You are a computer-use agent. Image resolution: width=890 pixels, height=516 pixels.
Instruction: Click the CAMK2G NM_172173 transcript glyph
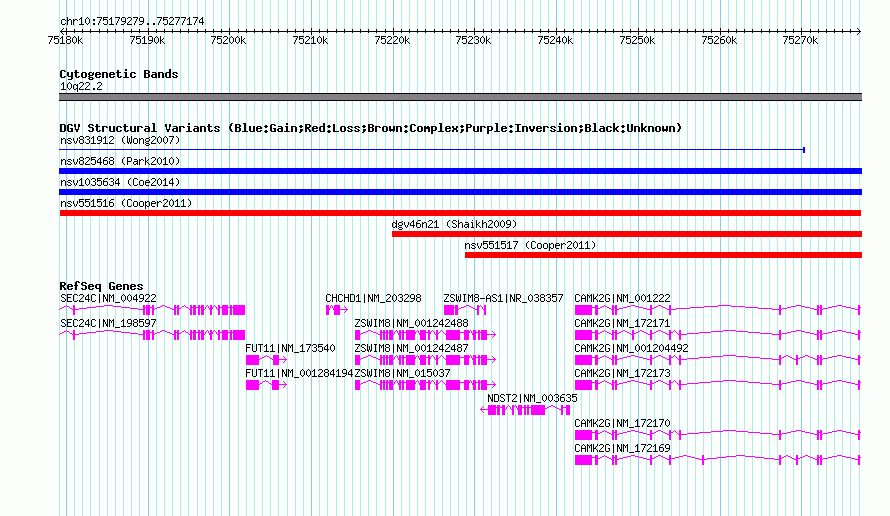(717, 385)
